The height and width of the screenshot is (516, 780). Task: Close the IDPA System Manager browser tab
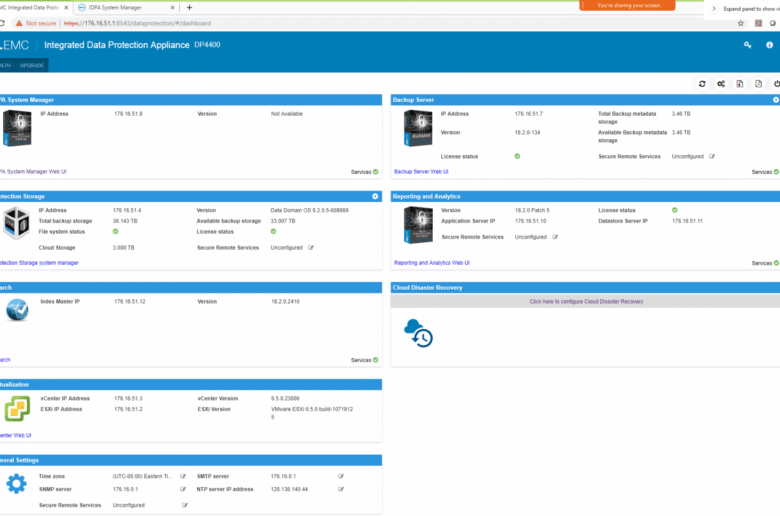click(x=173, y=7)
